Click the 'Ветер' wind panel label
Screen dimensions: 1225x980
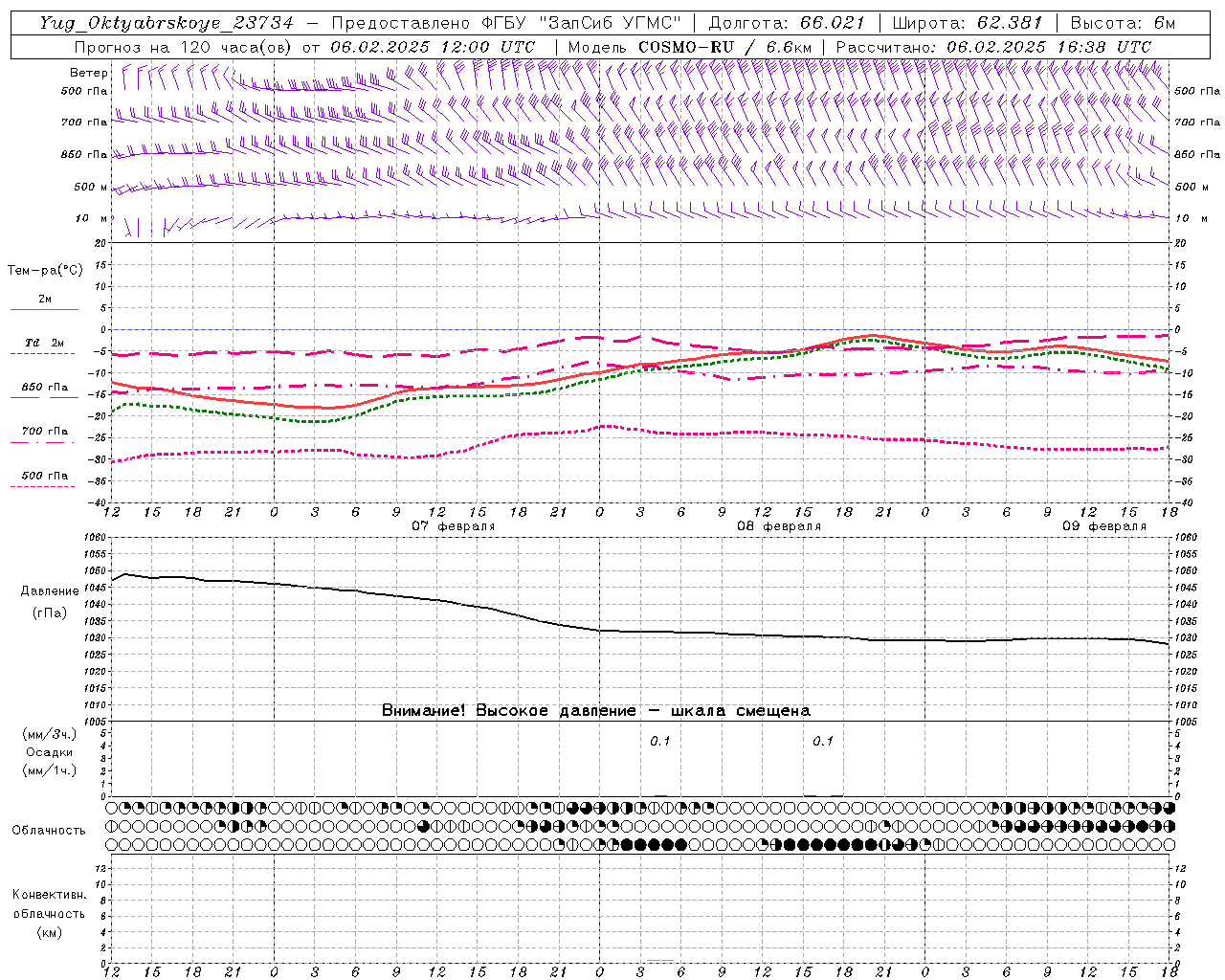click(89, 73)
